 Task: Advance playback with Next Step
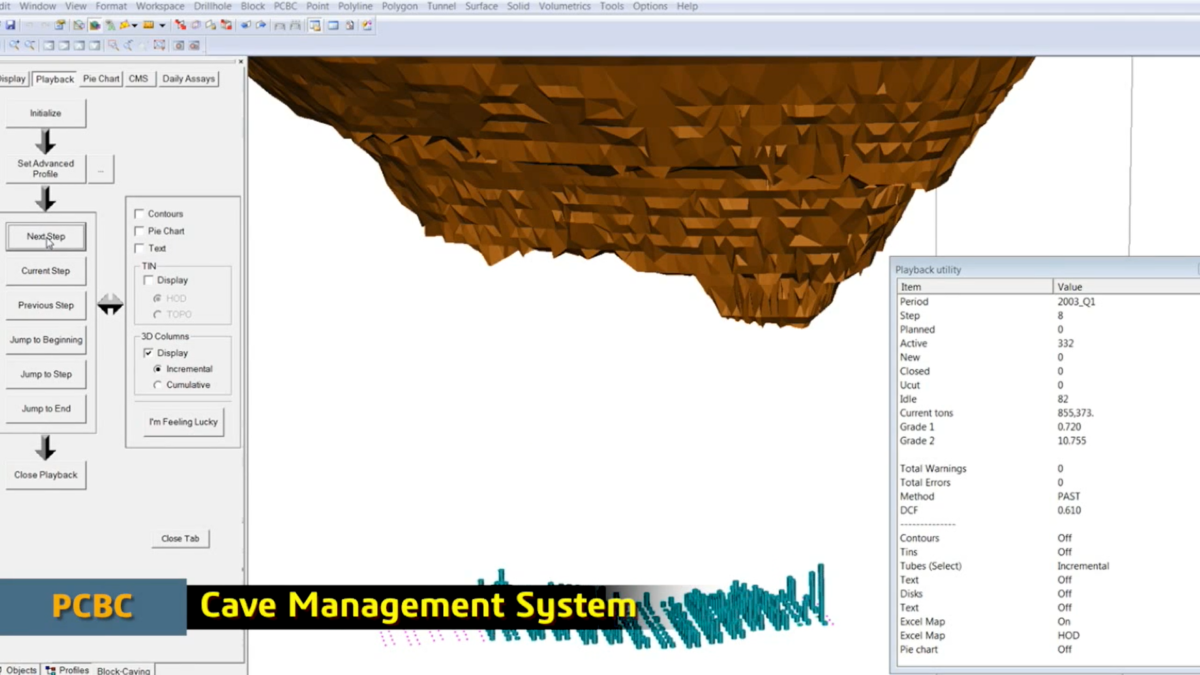(x=46, y=237)
